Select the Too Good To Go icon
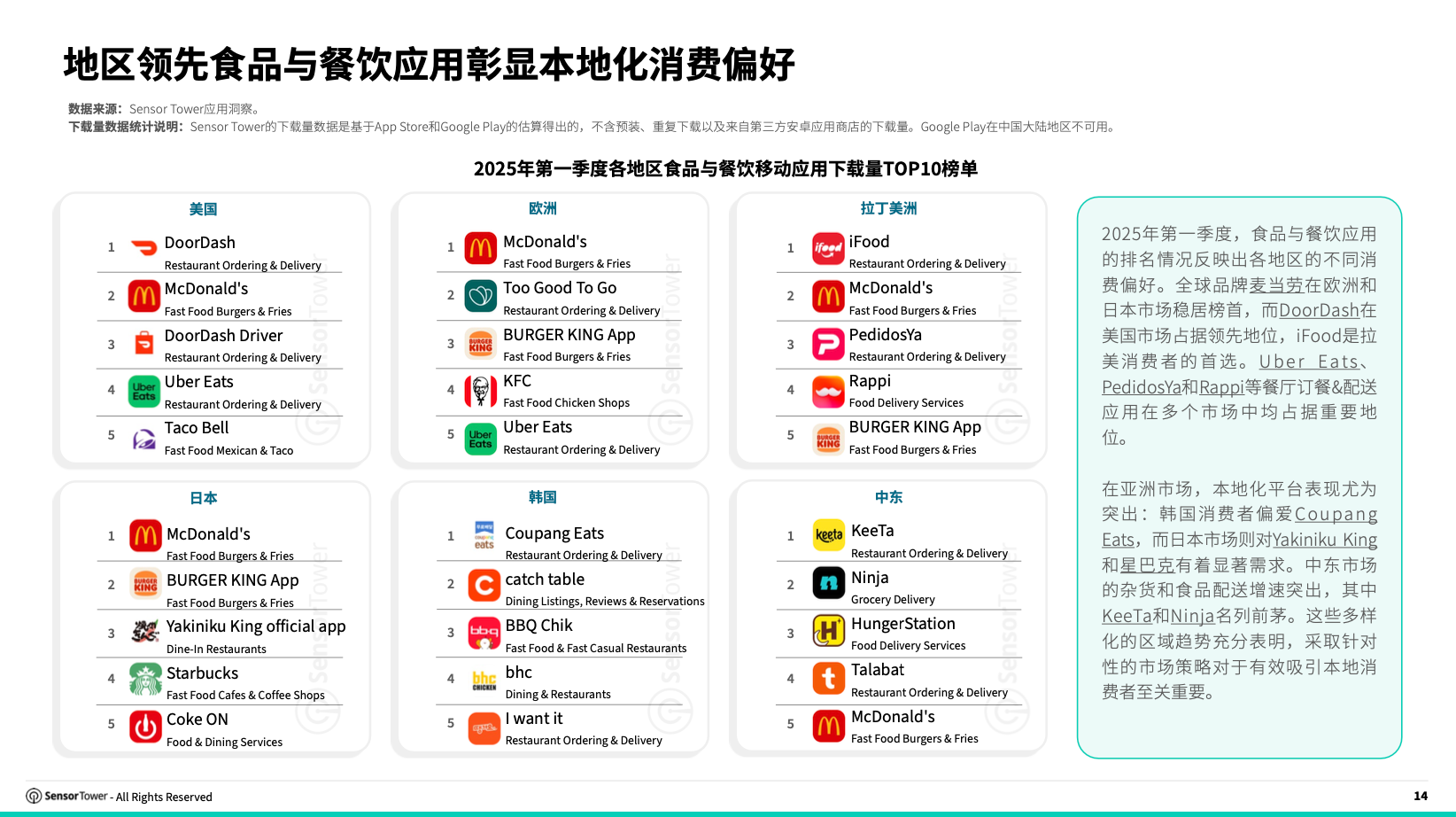This screenshot has height=817, width=1456. 481,296
